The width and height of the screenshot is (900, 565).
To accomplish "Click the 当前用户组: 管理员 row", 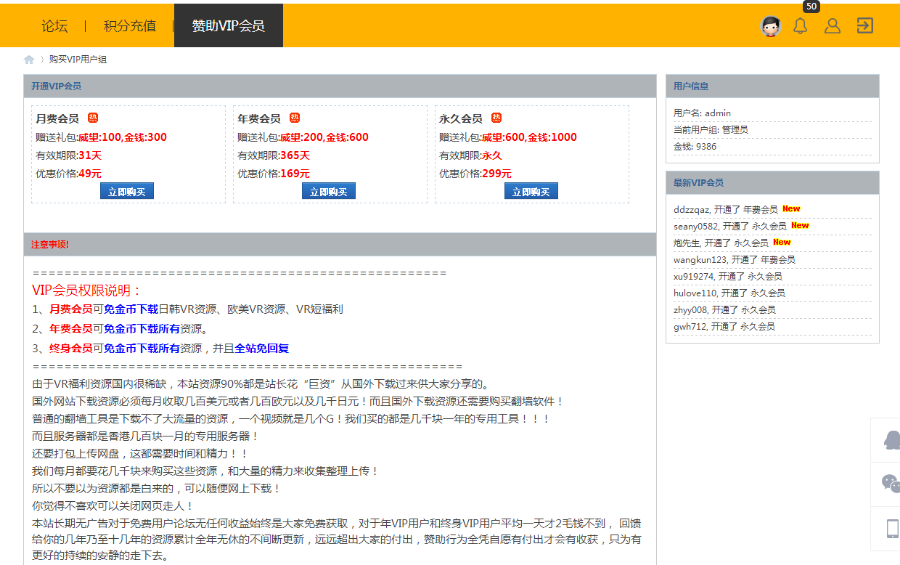I will 772,130.
